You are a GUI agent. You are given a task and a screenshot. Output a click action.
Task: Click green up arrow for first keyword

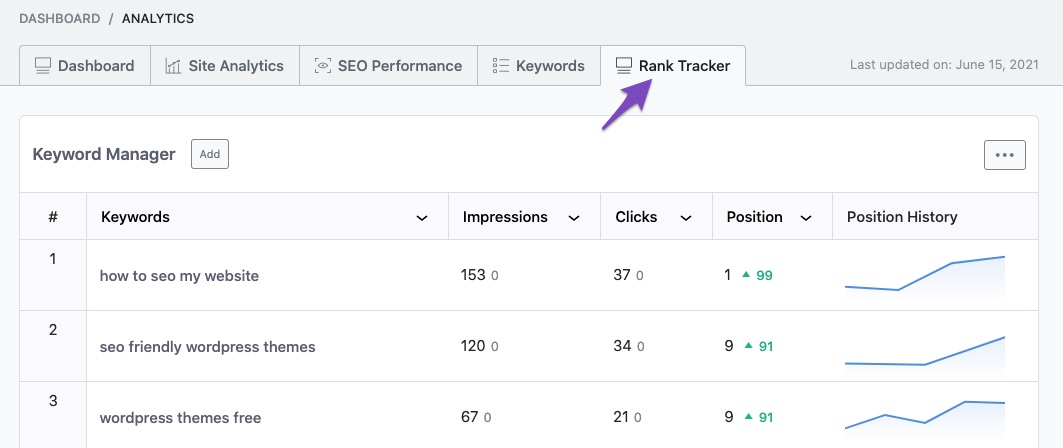point(745,276)
